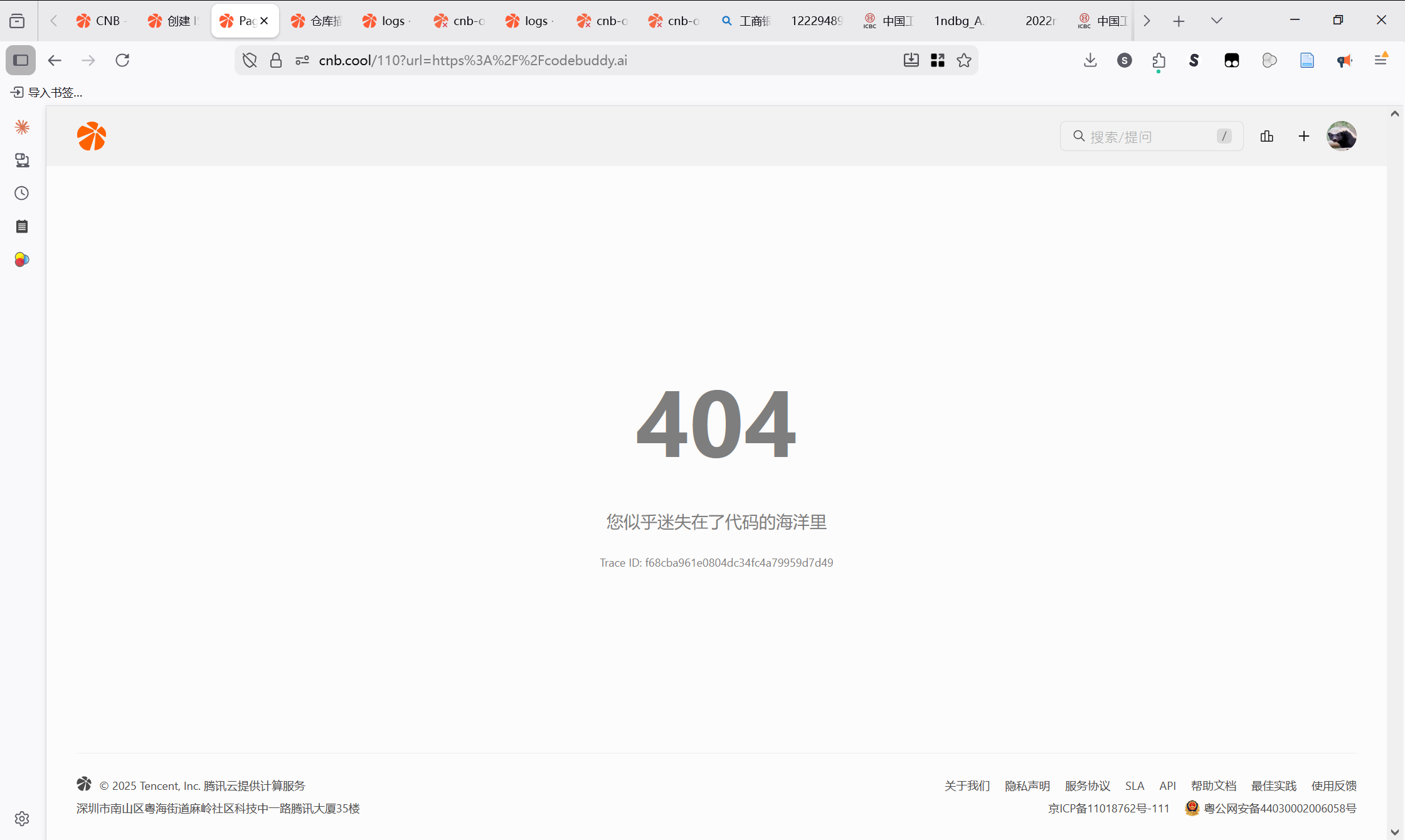Open history via the clock sidebar icon
The width and height of the screenshot is (1405, 840).
21,193
